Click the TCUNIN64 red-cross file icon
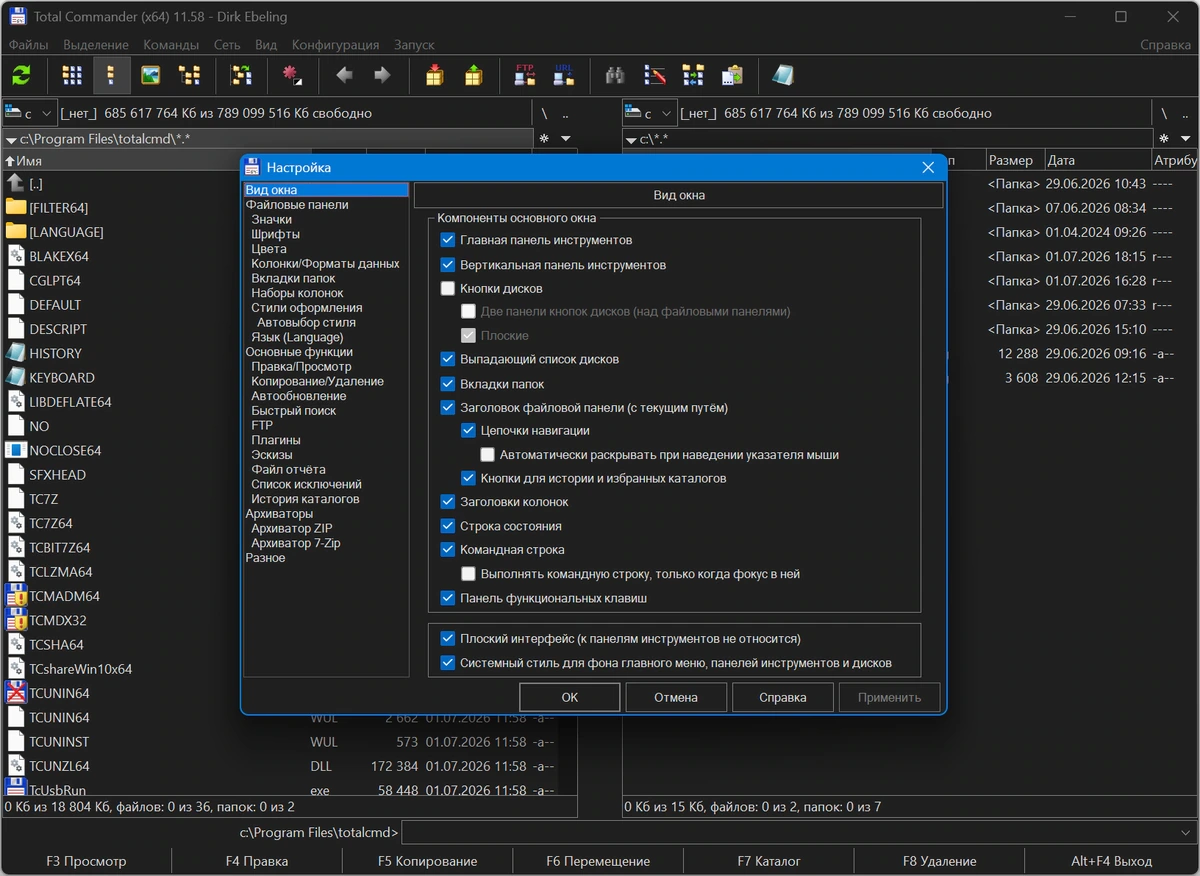The image size is (1200, 876). pyautogui.click(x=15, y=693)
